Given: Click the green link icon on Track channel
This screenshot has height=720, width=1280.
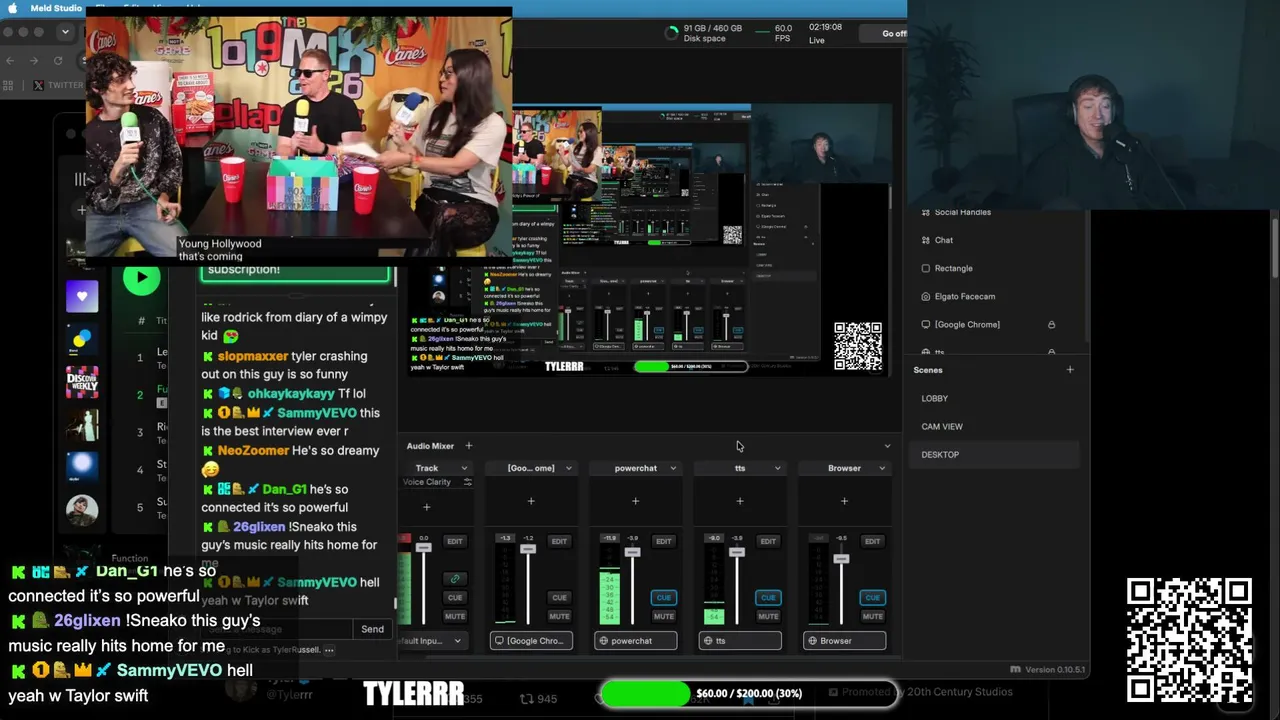Looking at the screenshot, I should coord(455,579).
